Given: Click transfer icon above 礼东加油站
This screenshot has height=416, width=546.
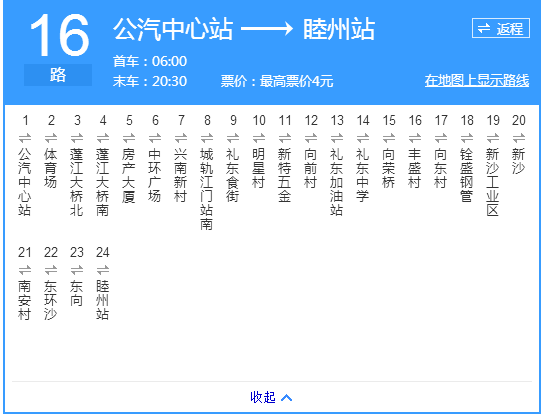Looking at the screenshot, I should point(337,138).
